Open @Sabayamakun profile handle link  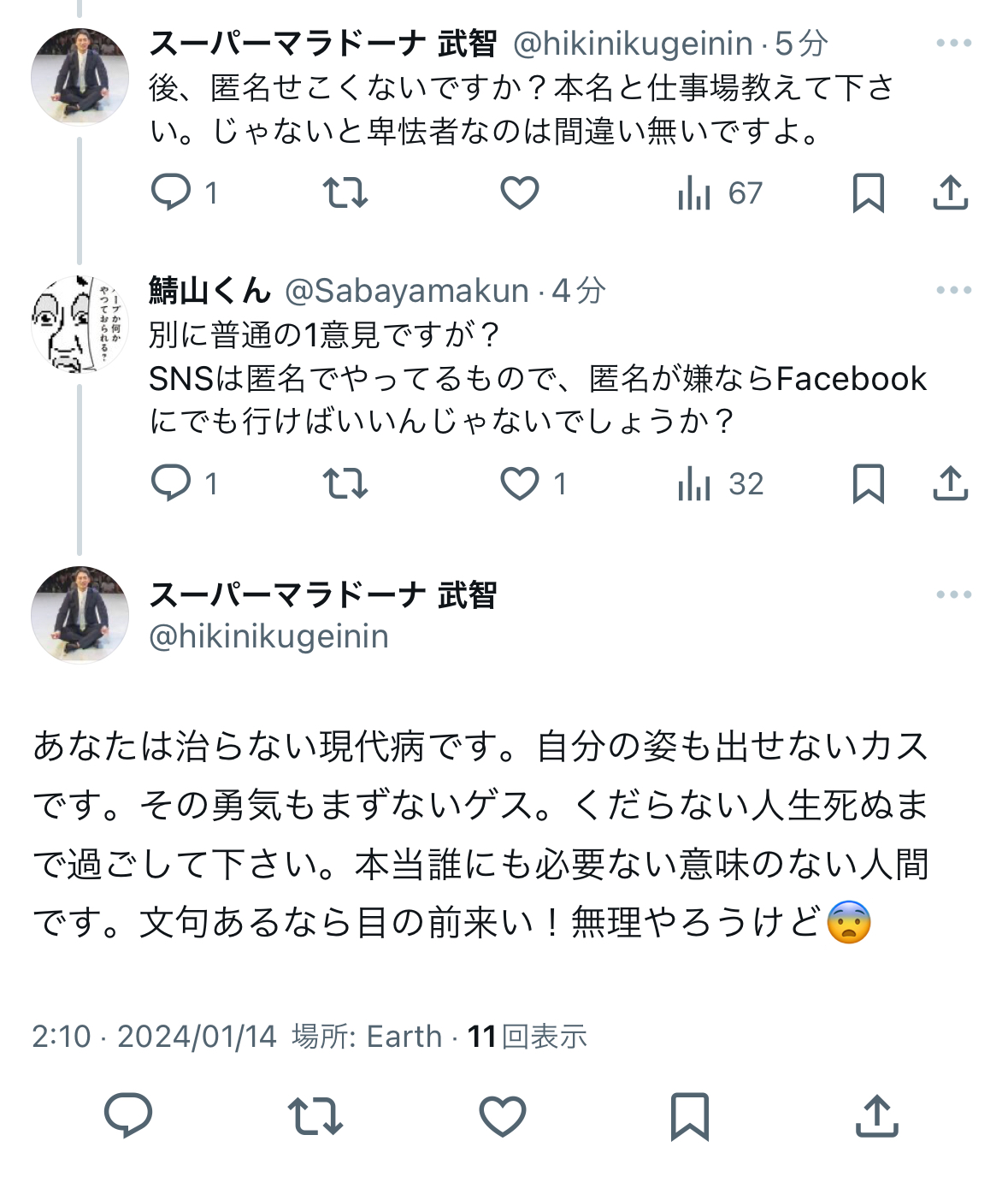pos(407,291)
